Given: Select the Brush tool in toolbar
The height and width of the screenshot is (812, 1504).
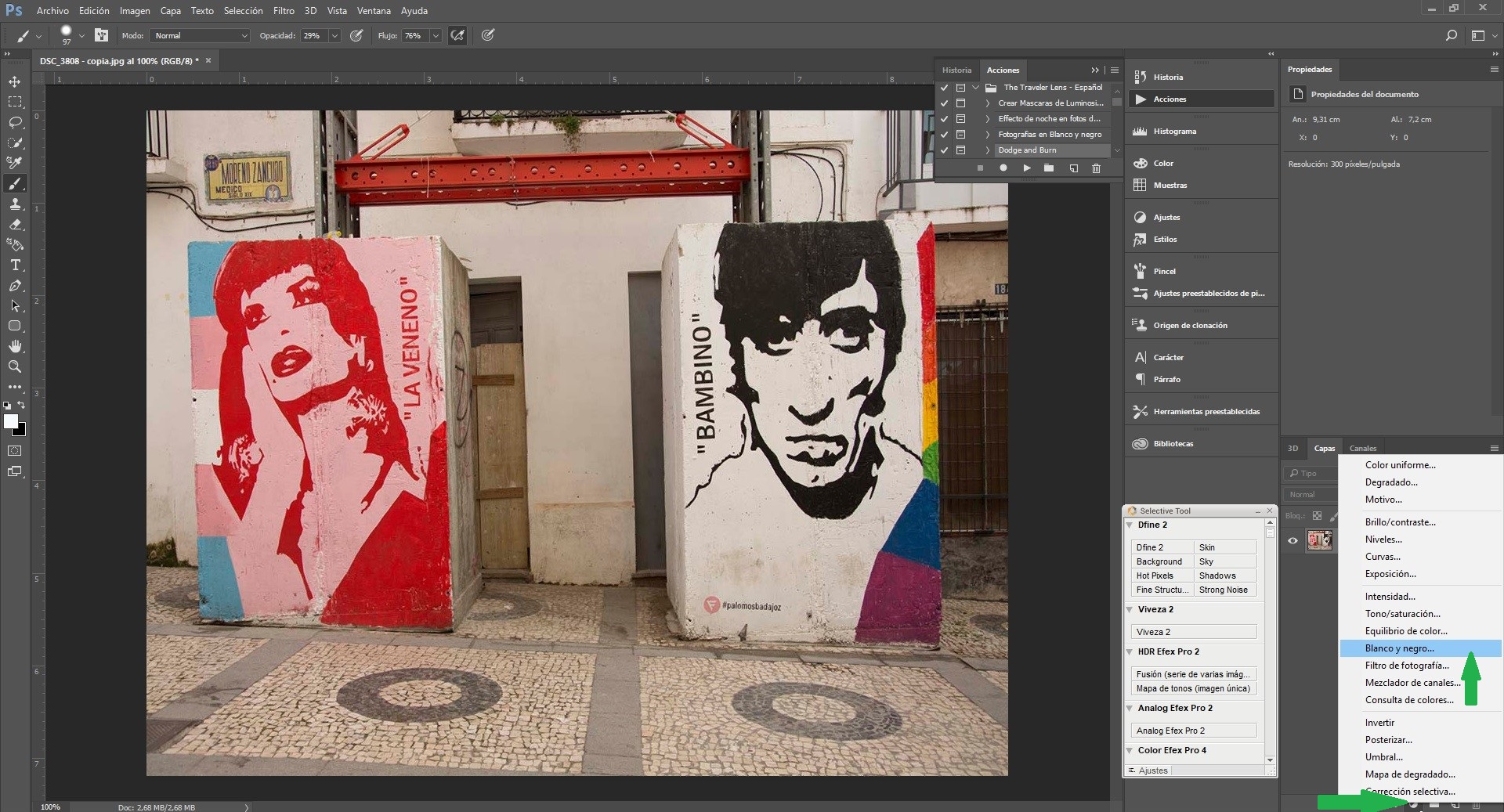Looking at the screenshot, I should (x=15, y=183).
